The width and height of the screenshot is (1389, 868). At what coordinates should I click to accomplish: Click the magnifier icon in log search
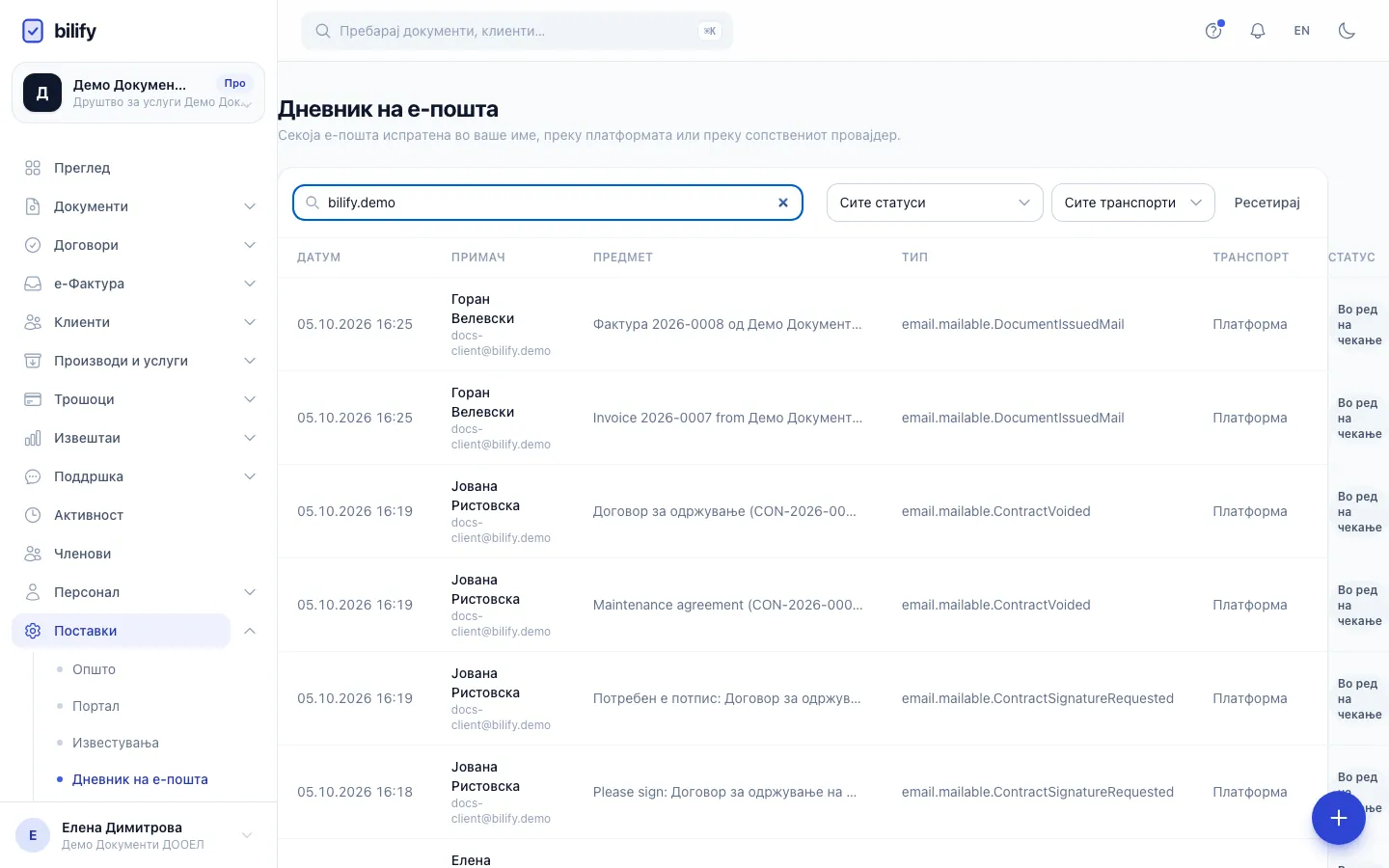(313, 203)
